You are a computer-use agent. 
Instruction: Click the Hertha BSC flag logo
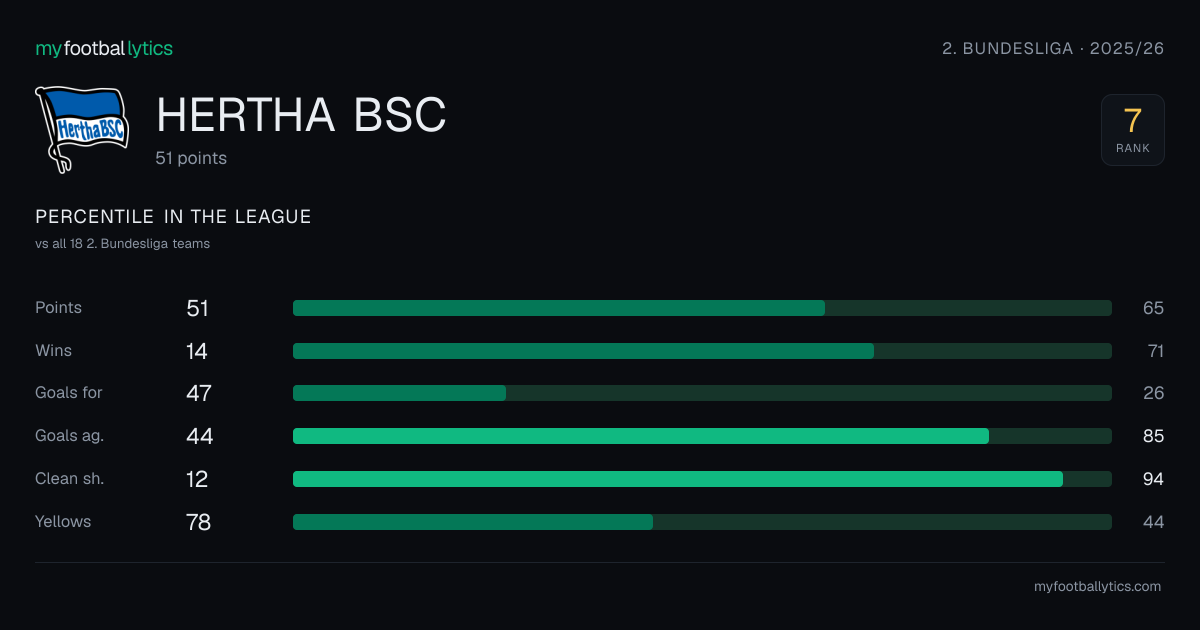pos(83,130)
